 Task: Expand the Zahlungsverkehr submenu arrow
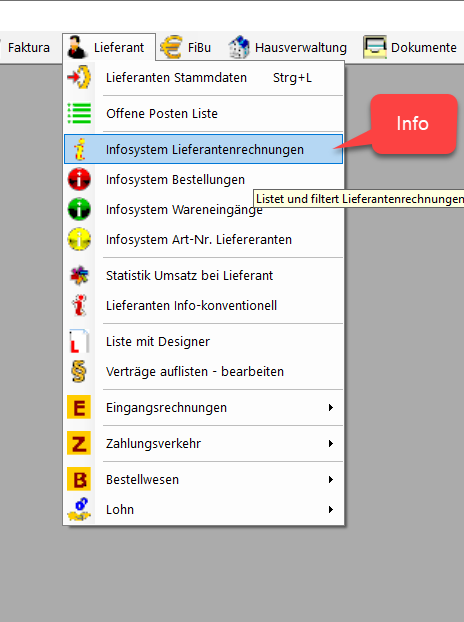(331, 443)
